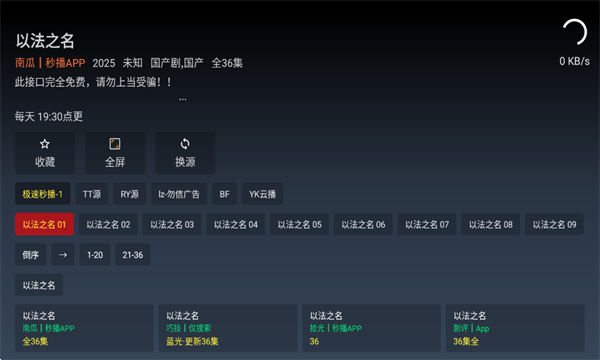This screenshot has height=360, width=600.
Task: Click the arrow button beside 倒序
Action: (x=63, y=254)
